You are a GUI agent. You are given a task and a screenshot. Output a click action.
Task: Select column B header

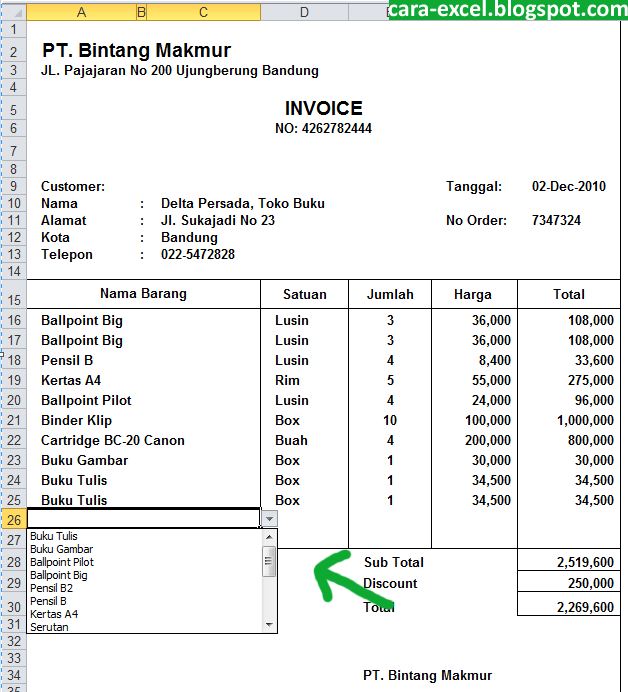click(x=141, y=12)
